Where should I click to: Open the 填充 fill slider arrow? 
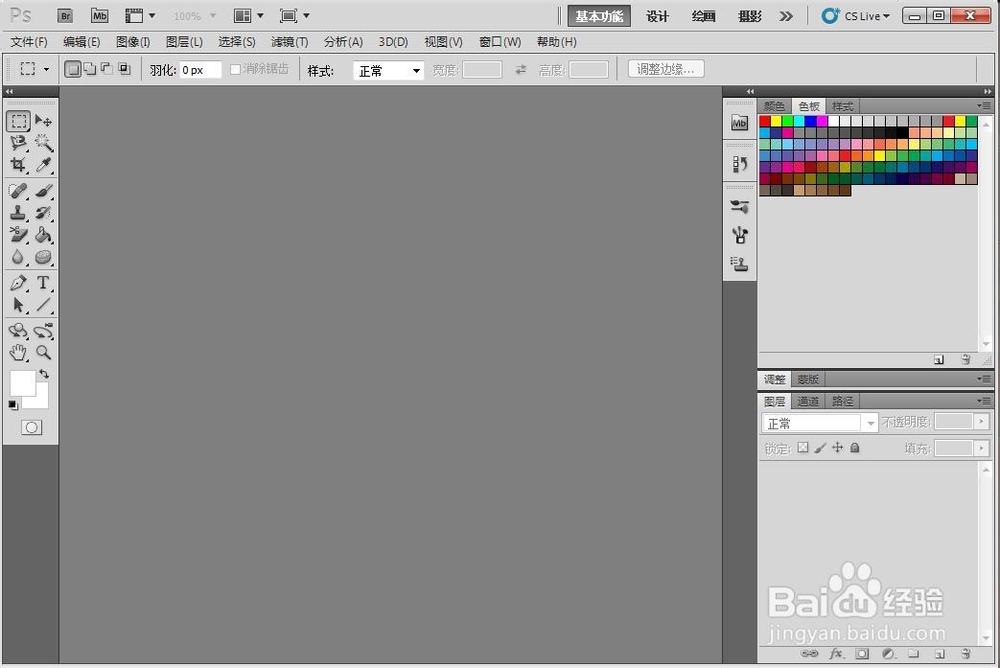click(x=982, y=448)
